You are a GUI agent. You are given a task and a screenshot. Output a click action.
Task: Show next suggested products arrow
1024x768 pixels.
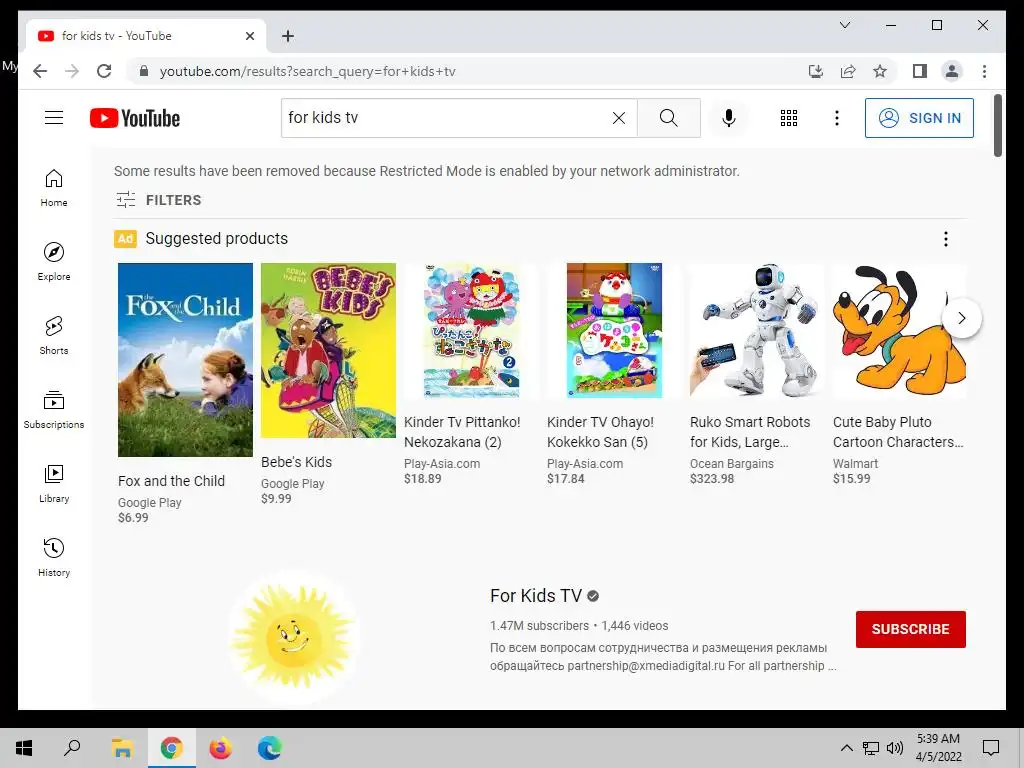(x=961, y=318)
